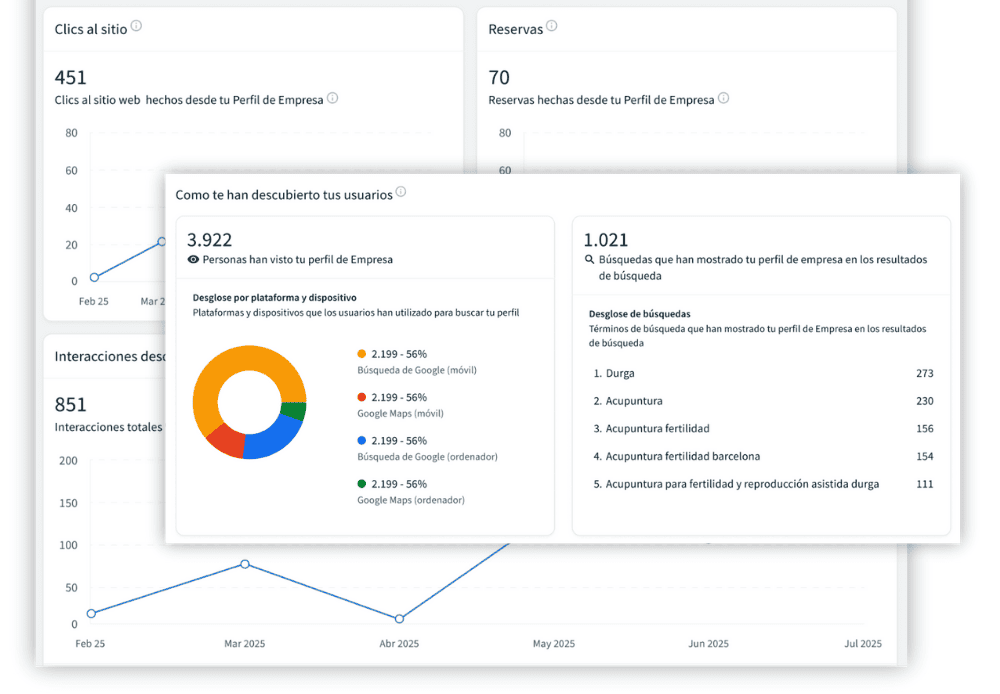This screenshot has height=694, width=1000.
Task: Click the Feb 25 data point in the Clics al sitio chart
Action: coord(94,277)
